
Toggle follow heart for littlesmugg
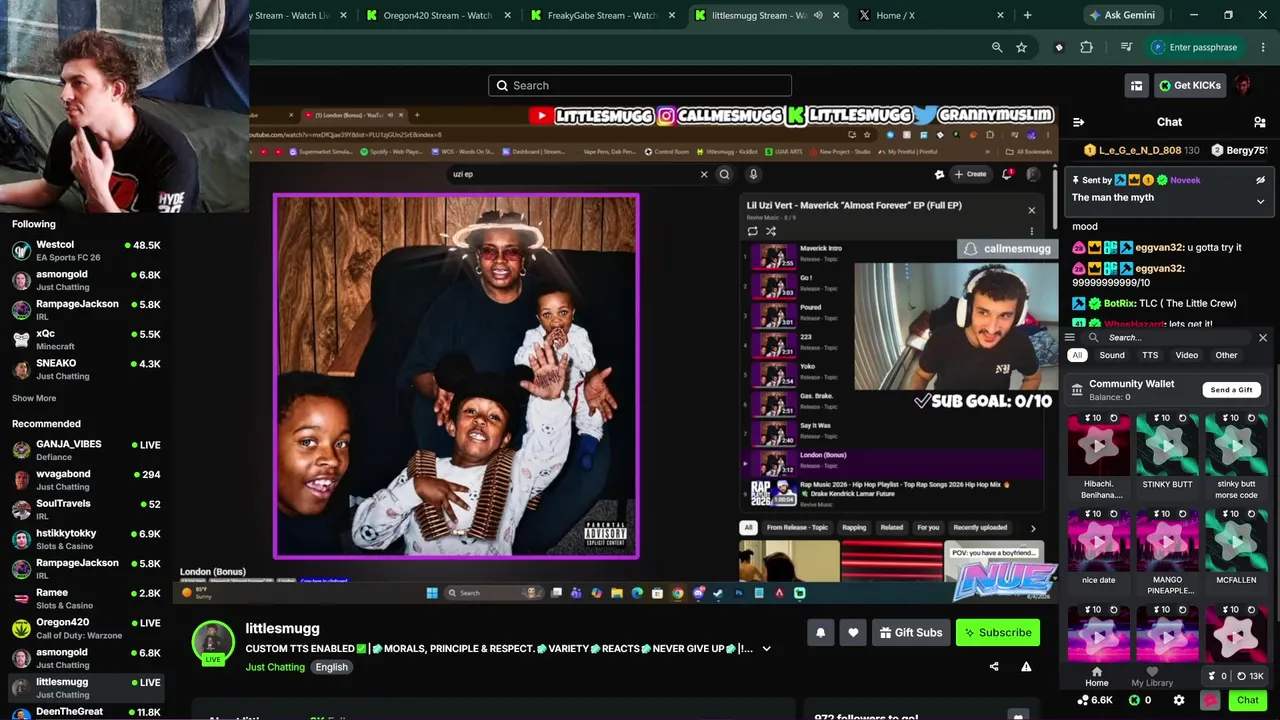point(853,632)
